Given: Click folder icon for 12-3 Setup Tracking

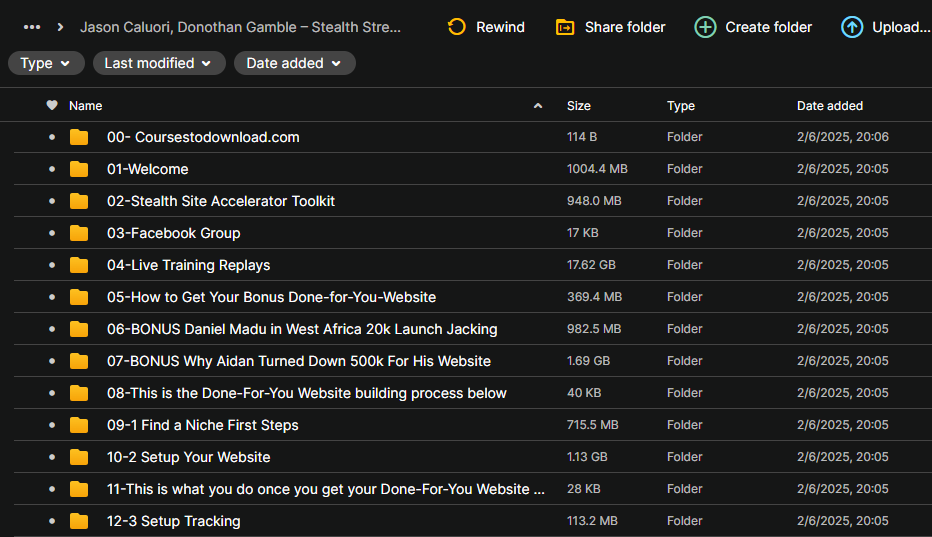Looking at the screenshot, I should [x=79, y=521].
